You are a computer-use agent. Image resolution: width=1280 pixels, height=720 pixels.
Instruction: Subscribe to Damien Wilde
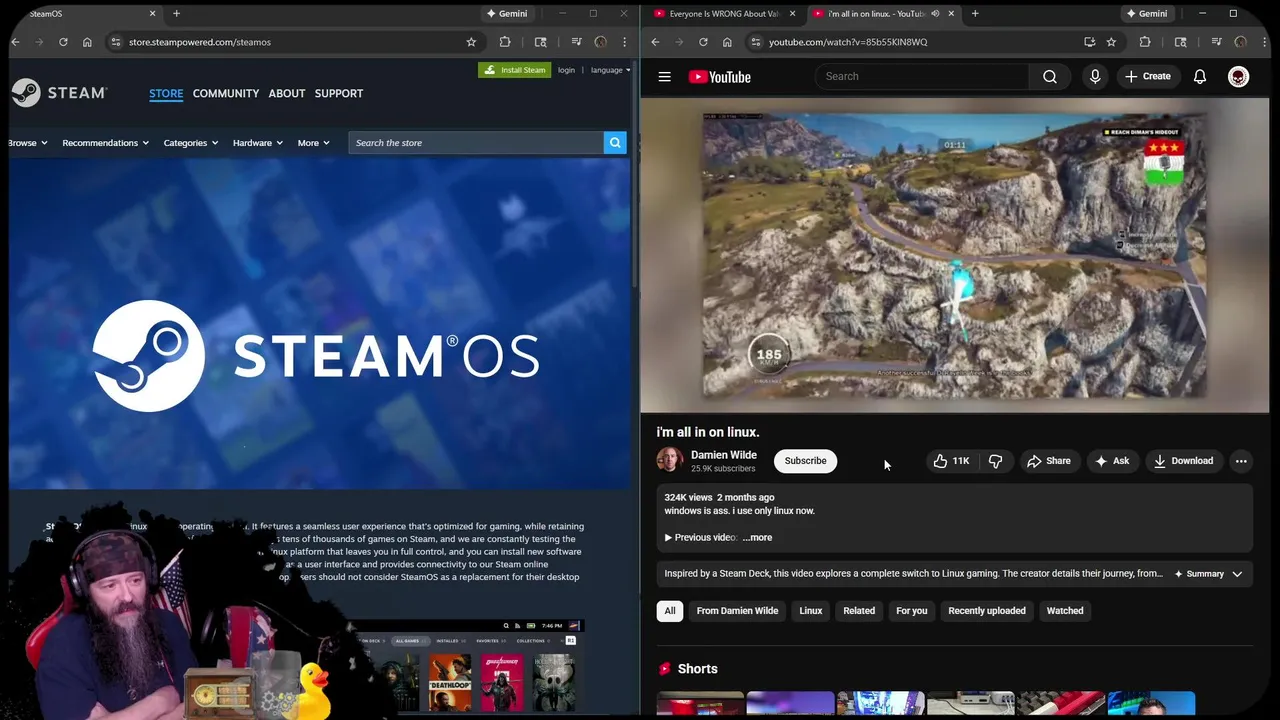(805, 461)
